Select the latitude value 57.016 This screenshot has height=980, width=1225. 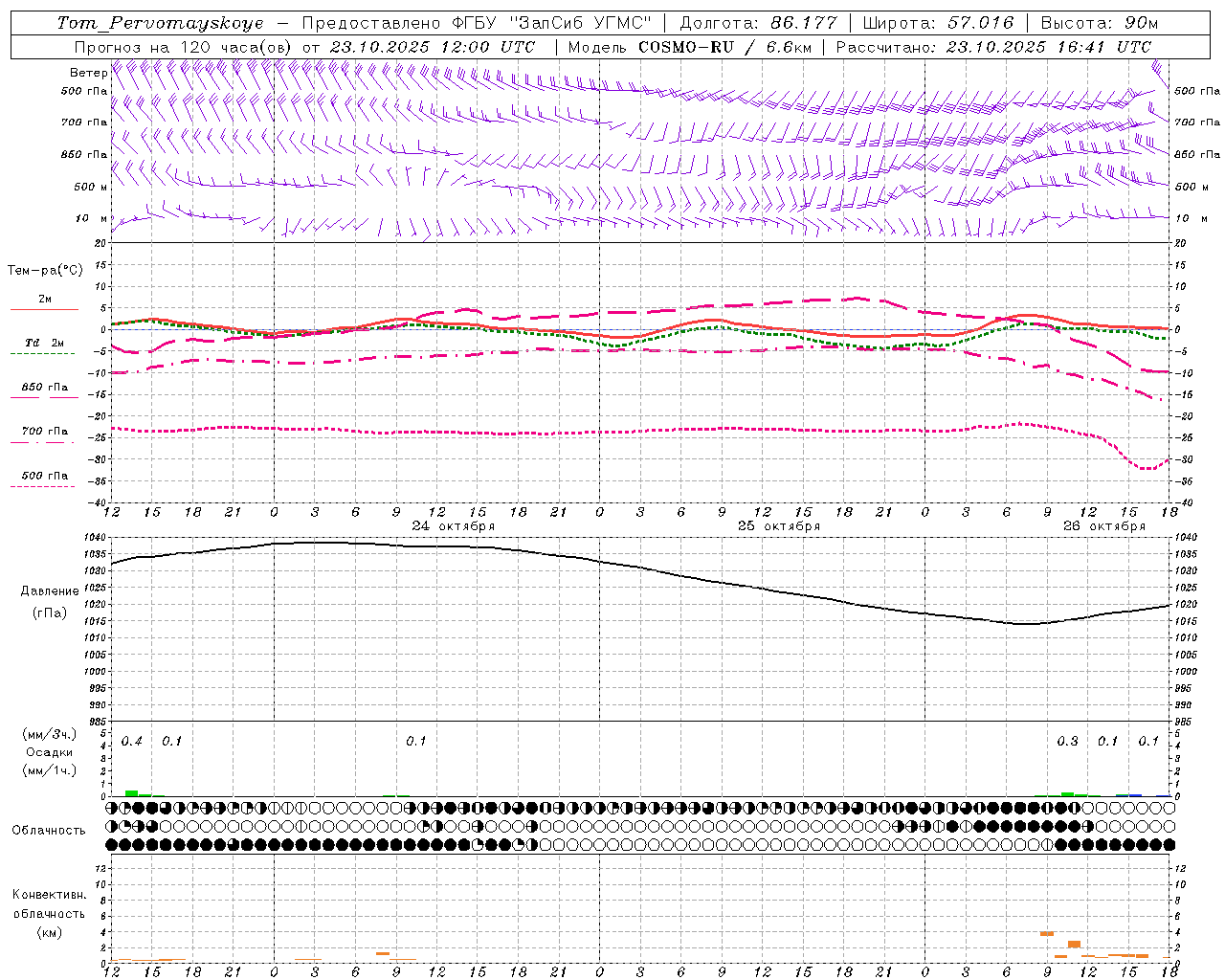pyautogui.click(x=981, y=23)
